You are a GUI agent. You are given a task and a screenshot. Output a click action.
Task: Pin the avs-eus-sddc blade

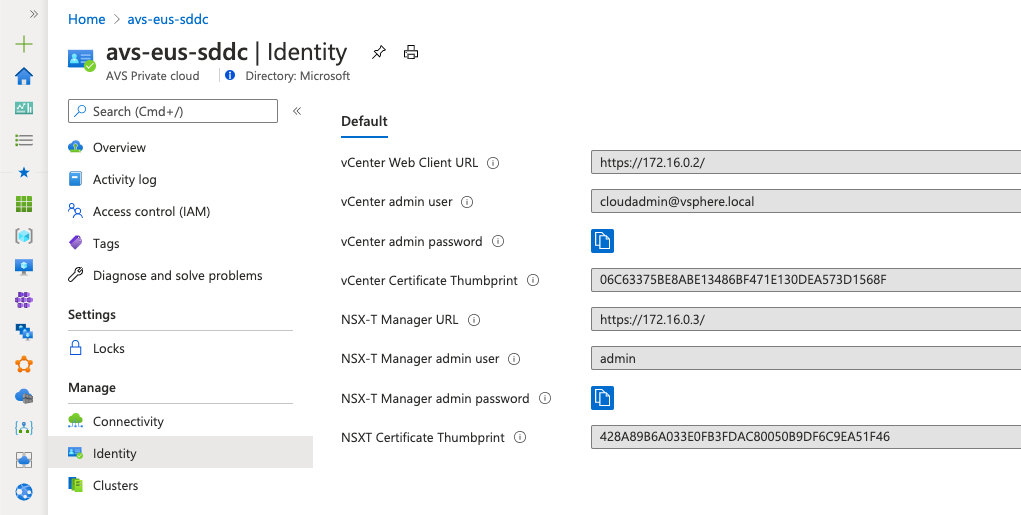(378, 52)
